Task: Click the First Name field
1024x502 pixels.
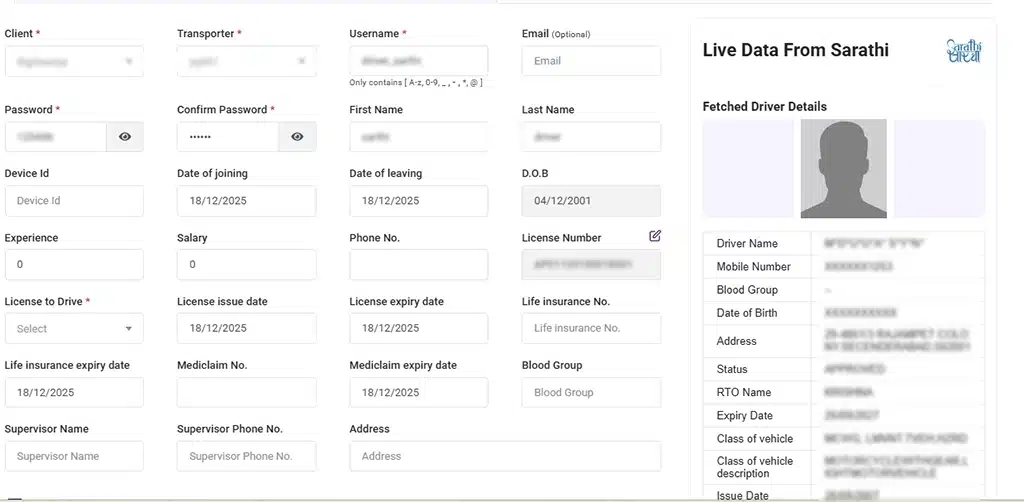Action: [x=419, y=137]
